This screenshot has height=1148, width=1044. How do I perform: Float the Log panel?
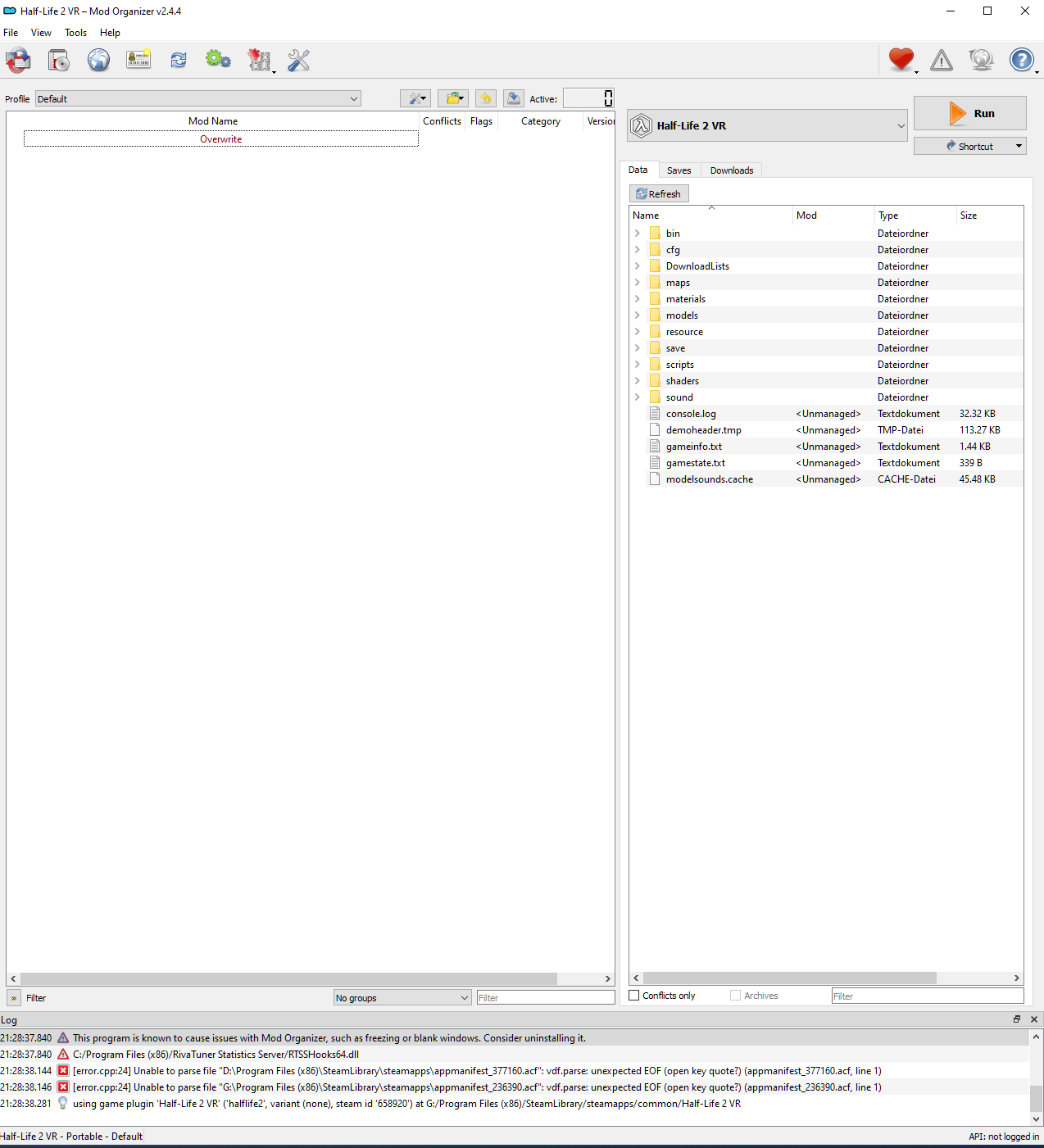(1017, 1019)
